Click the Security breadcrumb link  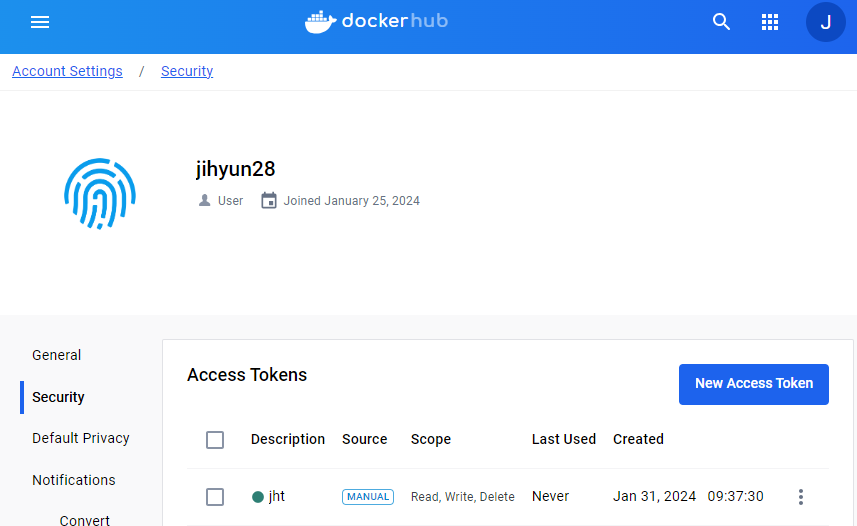[187, 71]
